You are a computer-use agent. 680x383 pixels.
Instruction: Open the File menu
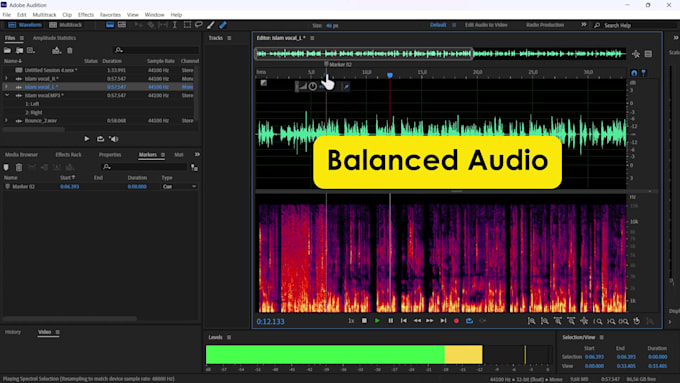[7, 15]
